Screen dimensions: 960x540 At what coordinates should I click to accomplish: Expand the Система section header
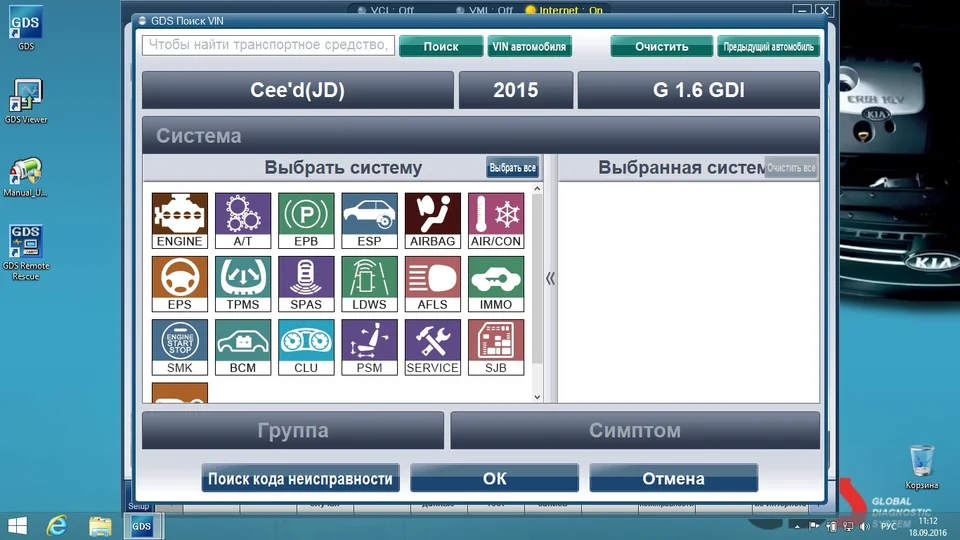tap(481, 135)
